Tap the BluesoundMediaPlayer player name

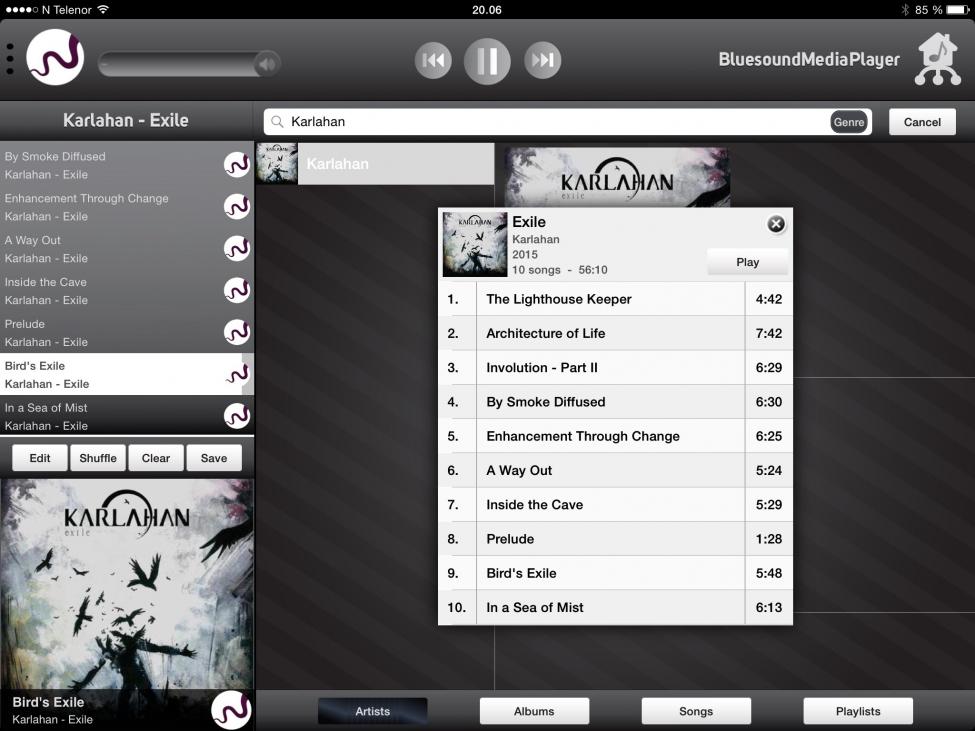(809, 60)
